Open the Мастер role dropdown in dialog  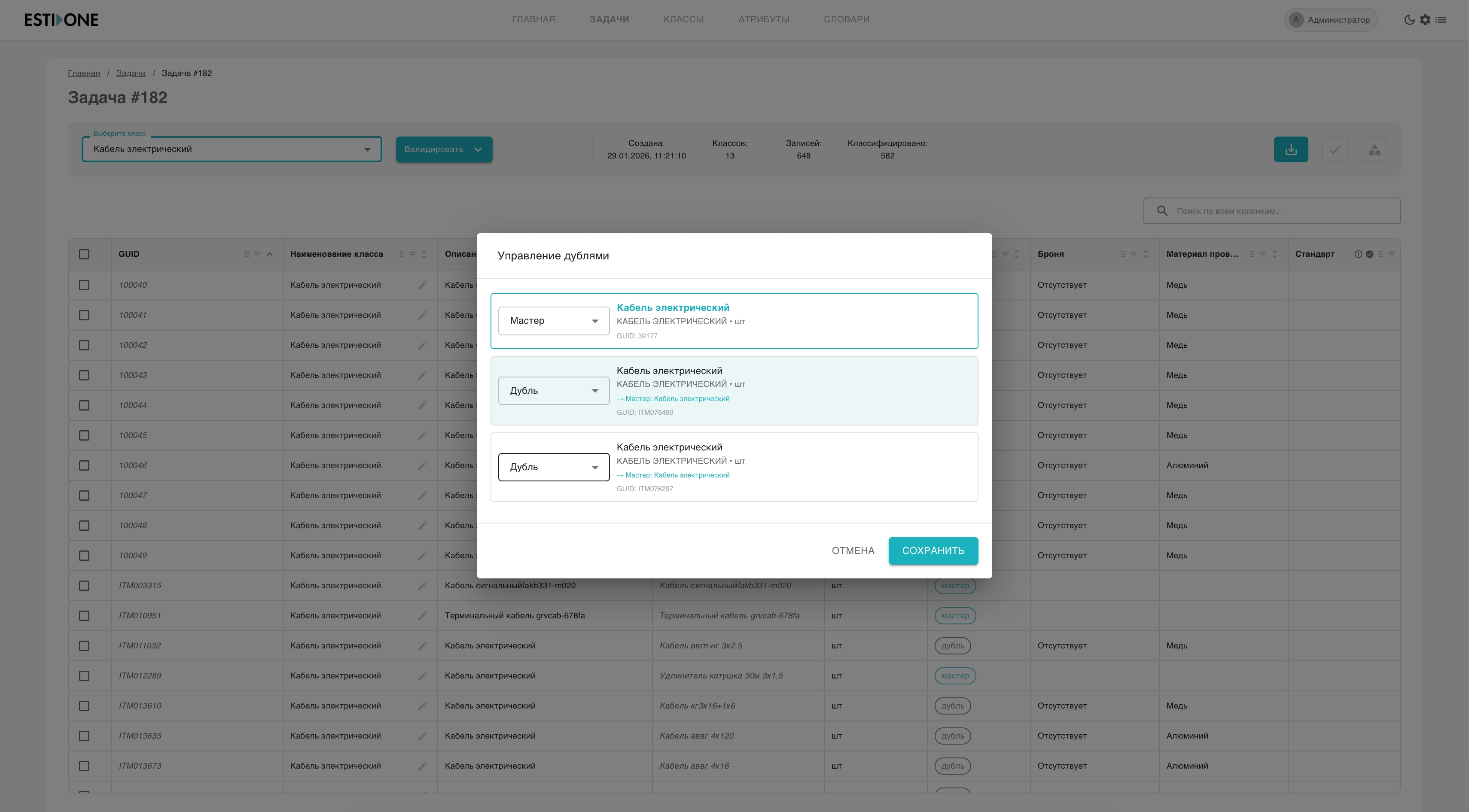[553, 321]
